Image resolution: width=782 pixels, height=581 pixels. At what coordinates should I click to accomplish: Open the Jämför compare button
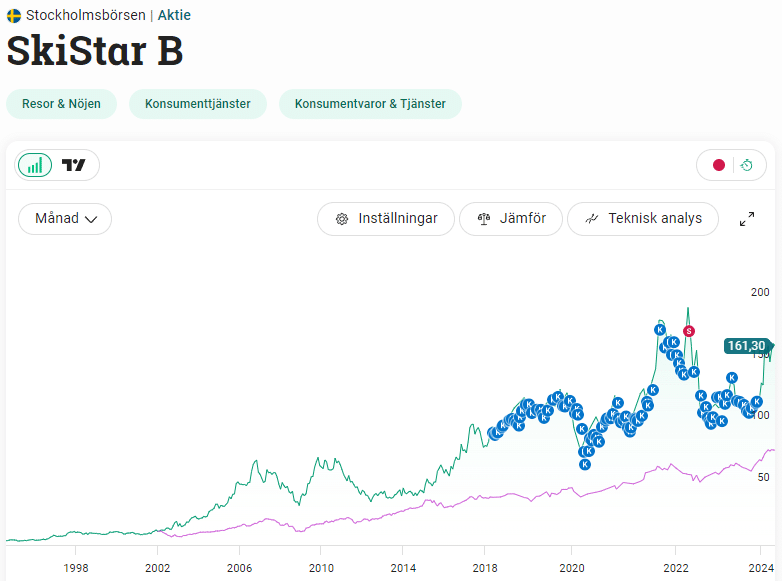pyautogui.click(x=511, y=218)
